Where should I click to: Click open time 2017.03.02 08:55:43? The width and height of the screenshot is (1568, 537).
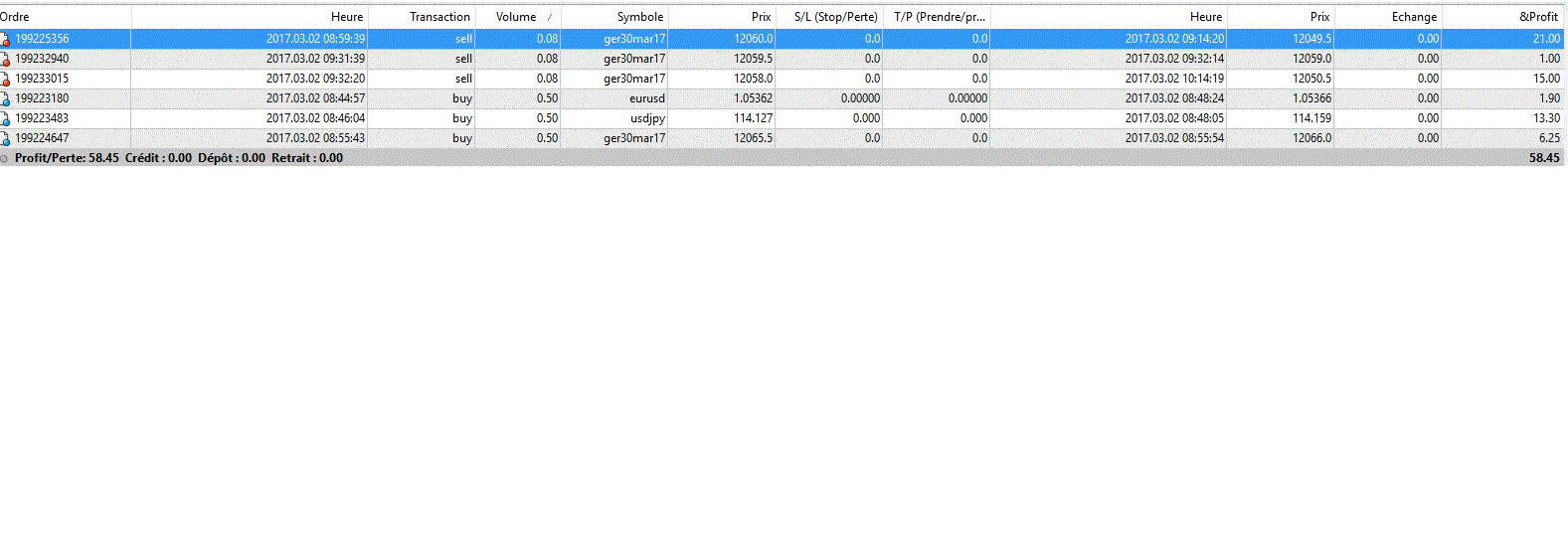point(315,138)
